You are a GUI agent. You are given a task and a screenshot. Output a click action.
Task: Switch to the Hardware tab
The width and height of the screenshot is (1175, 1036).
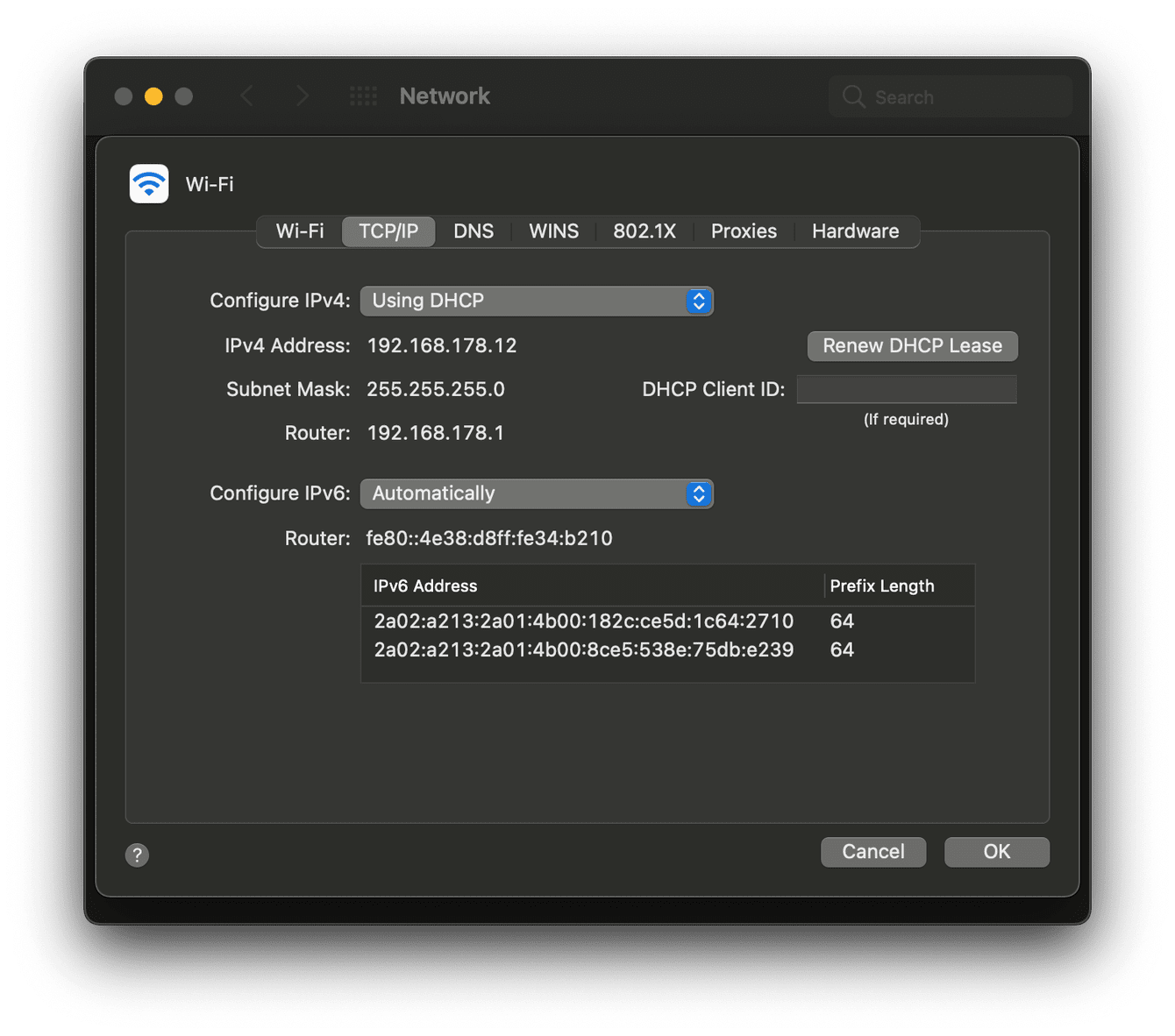(855, 231)
